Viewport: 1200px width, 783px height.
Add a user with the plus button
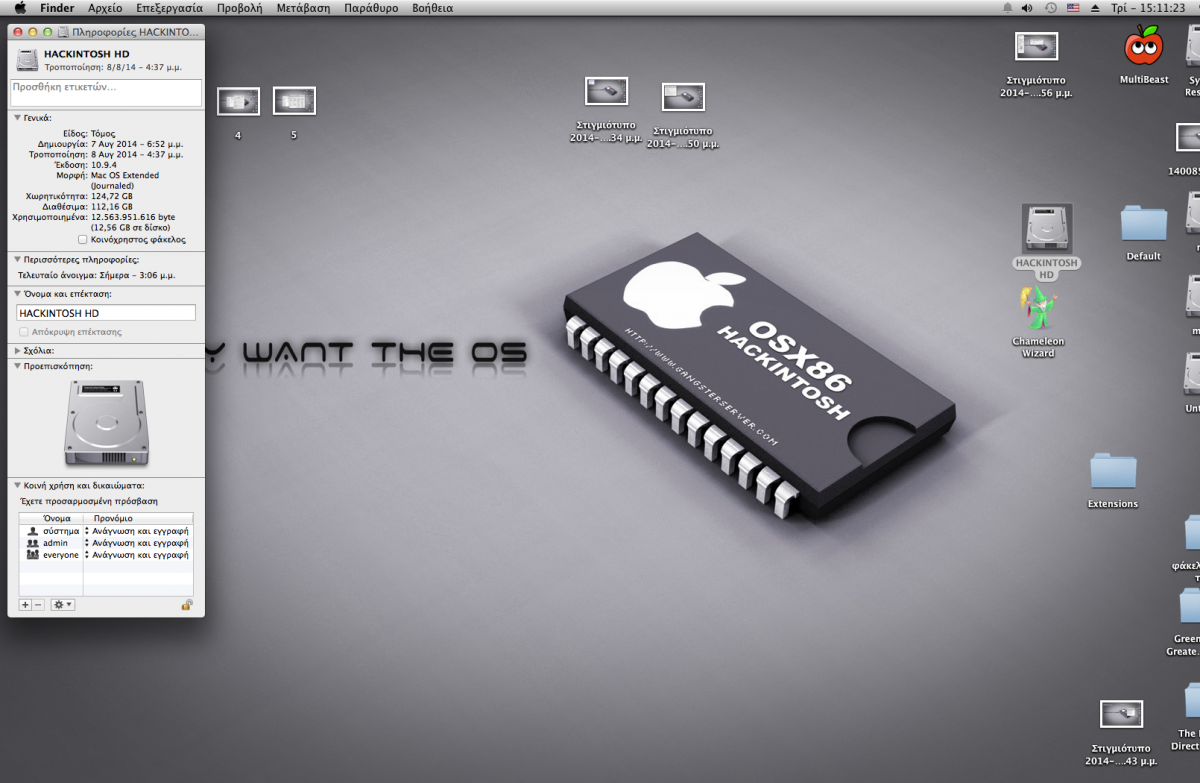click(26, 605)
